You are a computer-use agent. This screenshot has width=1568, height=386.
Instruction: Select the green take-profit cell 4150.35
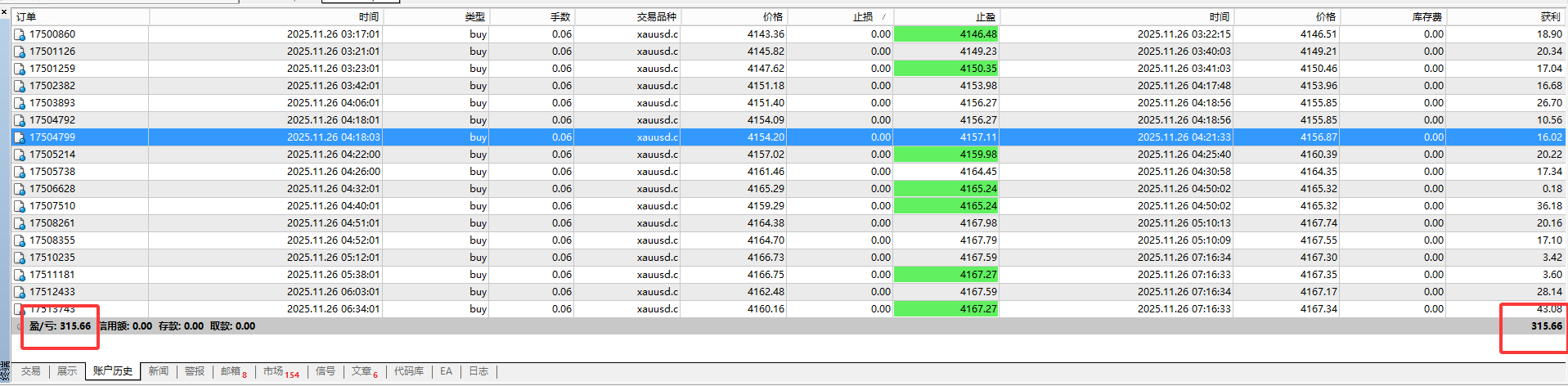click(946, 69)
